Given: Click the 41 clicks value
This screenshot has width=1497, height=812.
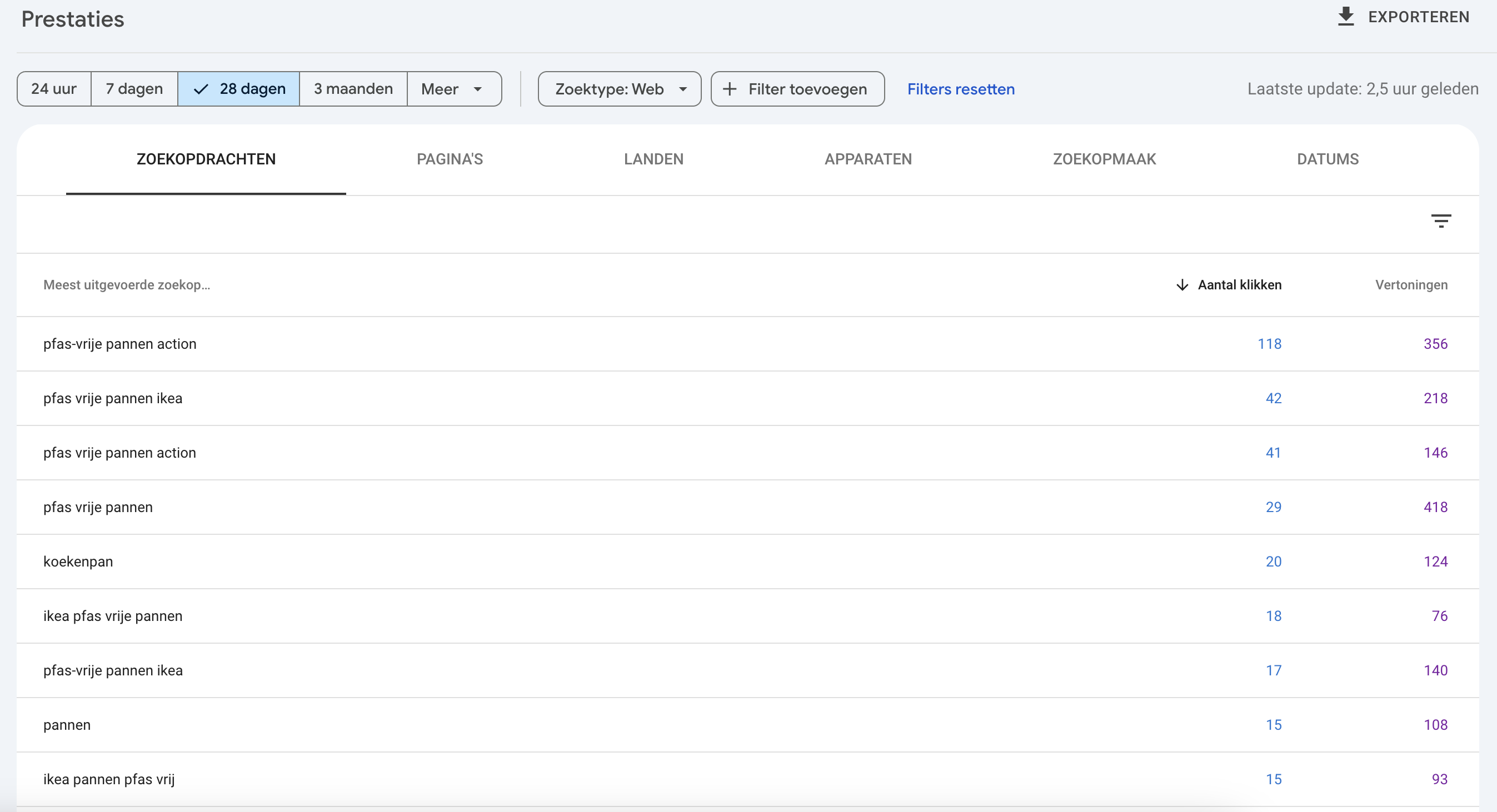Looking at the screenshot, I should tap(1273, 453).
